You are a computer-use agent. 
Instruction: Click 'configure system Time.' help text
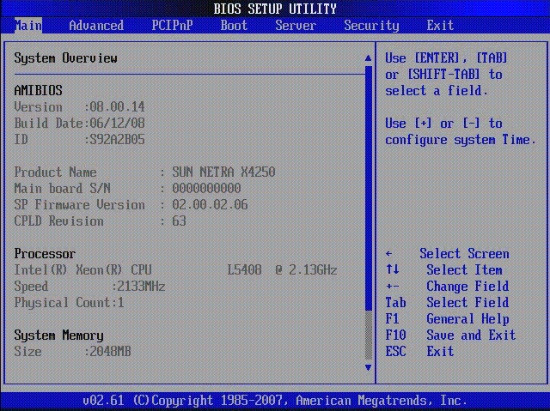point(461,140)
